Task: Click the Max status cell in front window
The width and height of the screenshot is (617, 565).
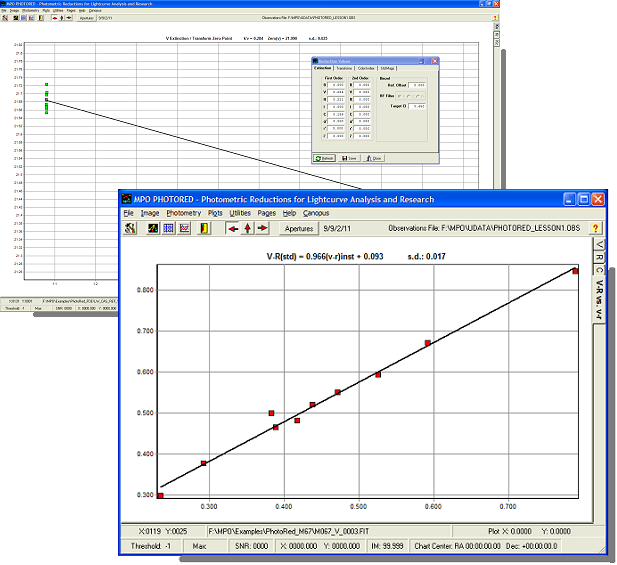Action: (204, 546)
